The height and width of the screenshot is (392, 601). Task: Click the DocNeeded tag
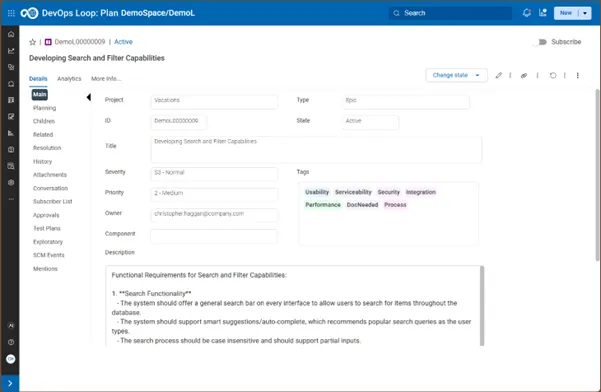pos(362,205)
